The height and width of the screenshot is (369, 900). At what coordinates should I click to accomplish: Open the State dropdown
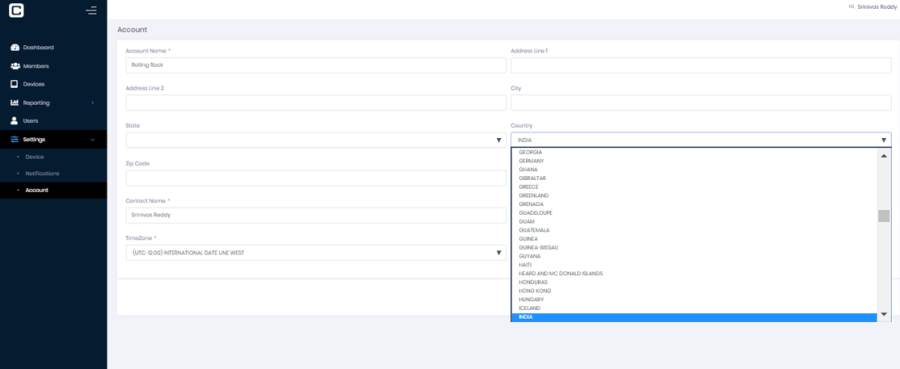[316, 140]
